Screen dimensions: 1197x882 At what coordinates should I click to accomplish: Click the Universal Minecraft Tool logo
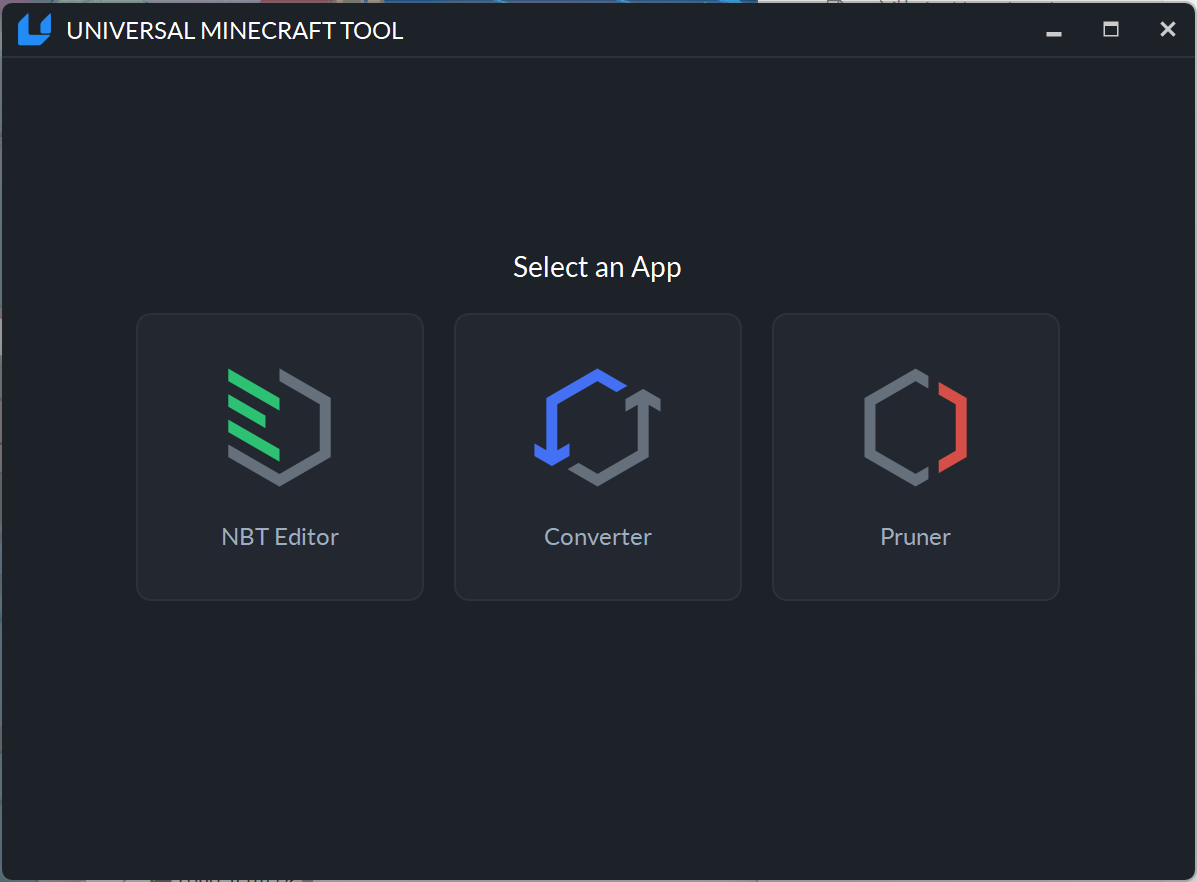pyautogui.click(x=34, y=30)
